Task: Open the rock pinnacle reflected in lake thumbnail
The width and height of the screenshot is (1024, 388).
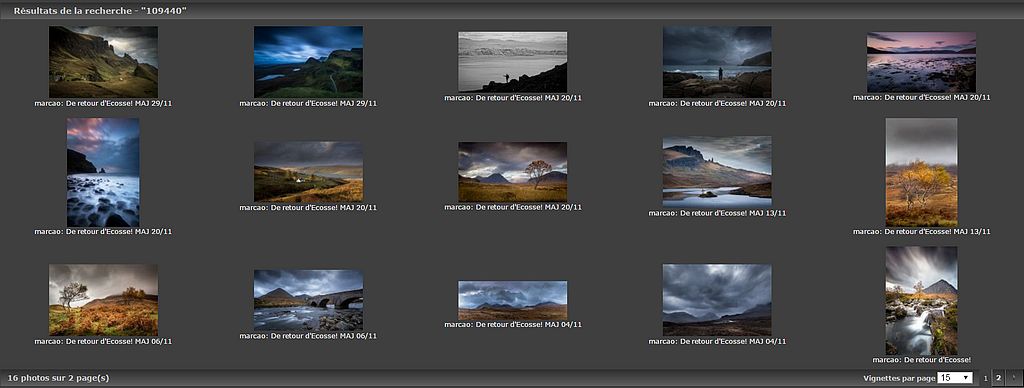Action: coord(717,172)
